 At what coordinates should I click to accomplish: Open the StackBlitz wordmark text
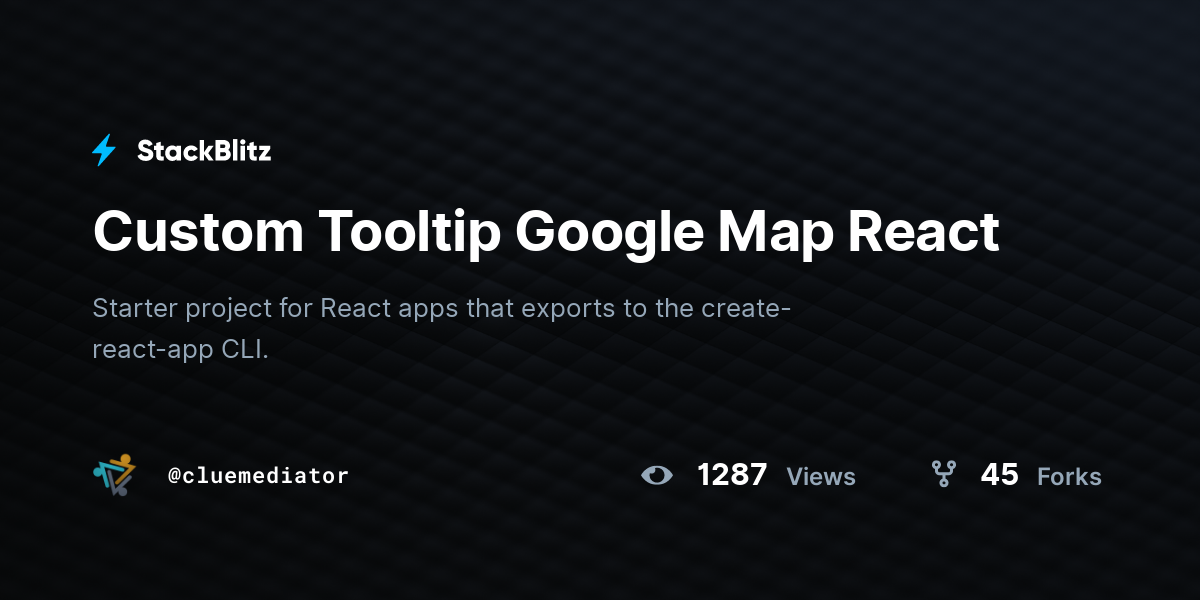[205, 150]
